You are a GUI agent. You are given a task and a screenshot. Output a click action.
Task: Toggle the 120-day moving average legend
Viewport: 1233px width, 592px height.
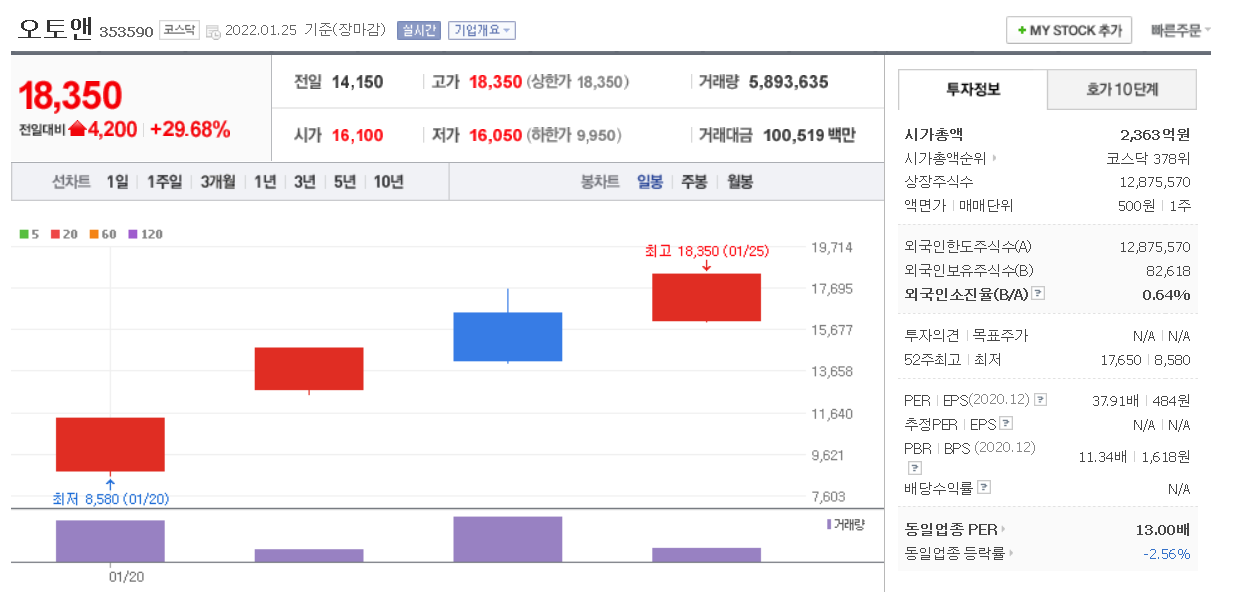[x=146, y=234]
